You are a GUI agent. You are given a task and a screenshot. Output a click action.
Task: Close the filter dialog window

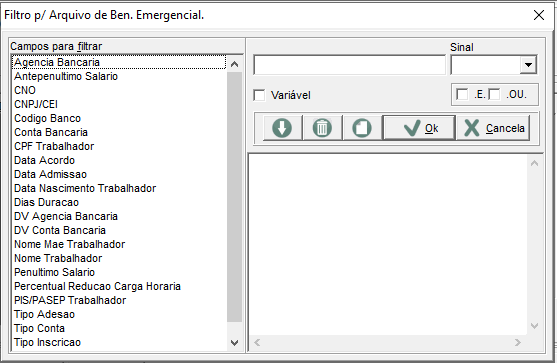(539, 15)
